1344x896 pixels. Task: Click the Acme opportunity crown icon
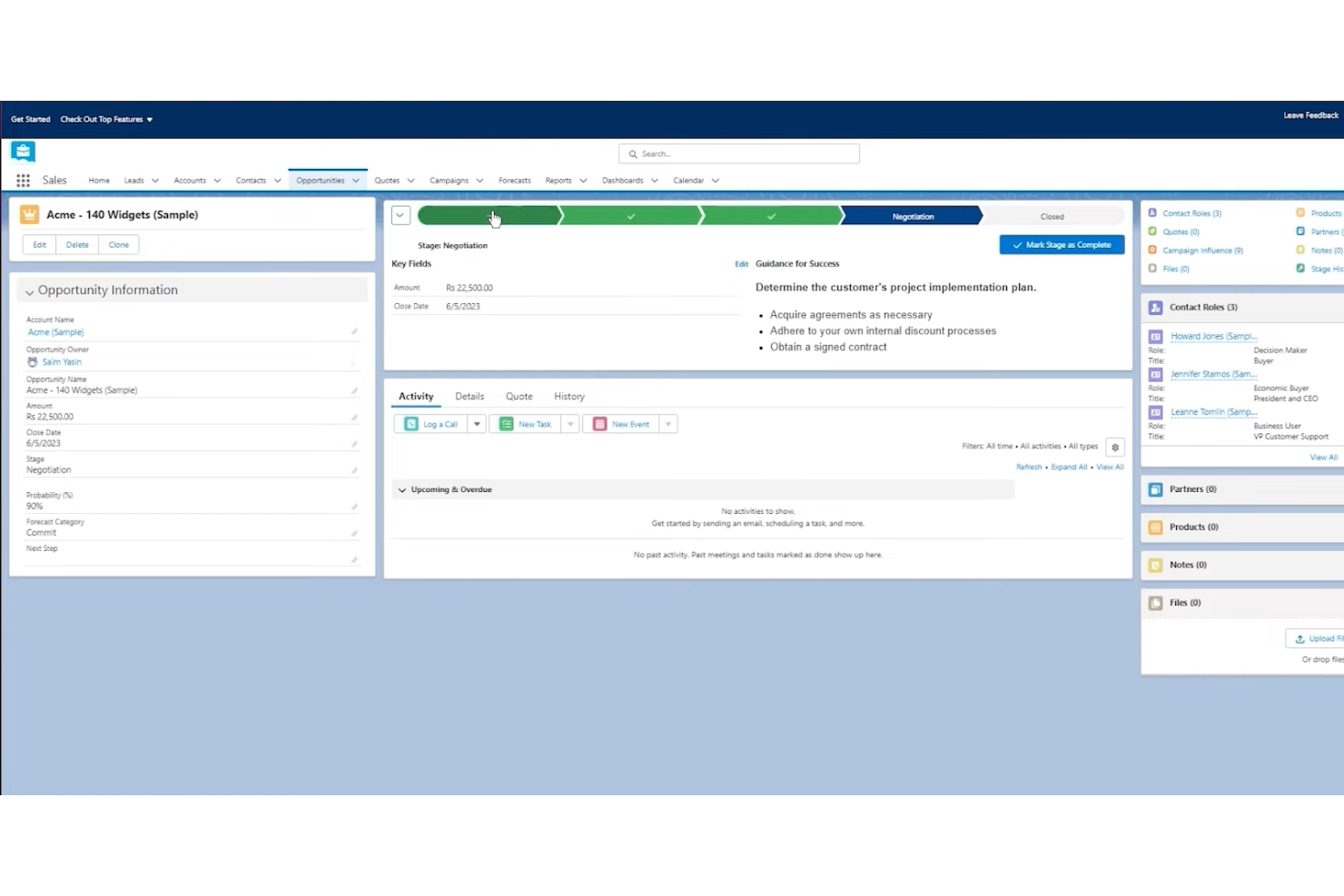coord(29,214)
